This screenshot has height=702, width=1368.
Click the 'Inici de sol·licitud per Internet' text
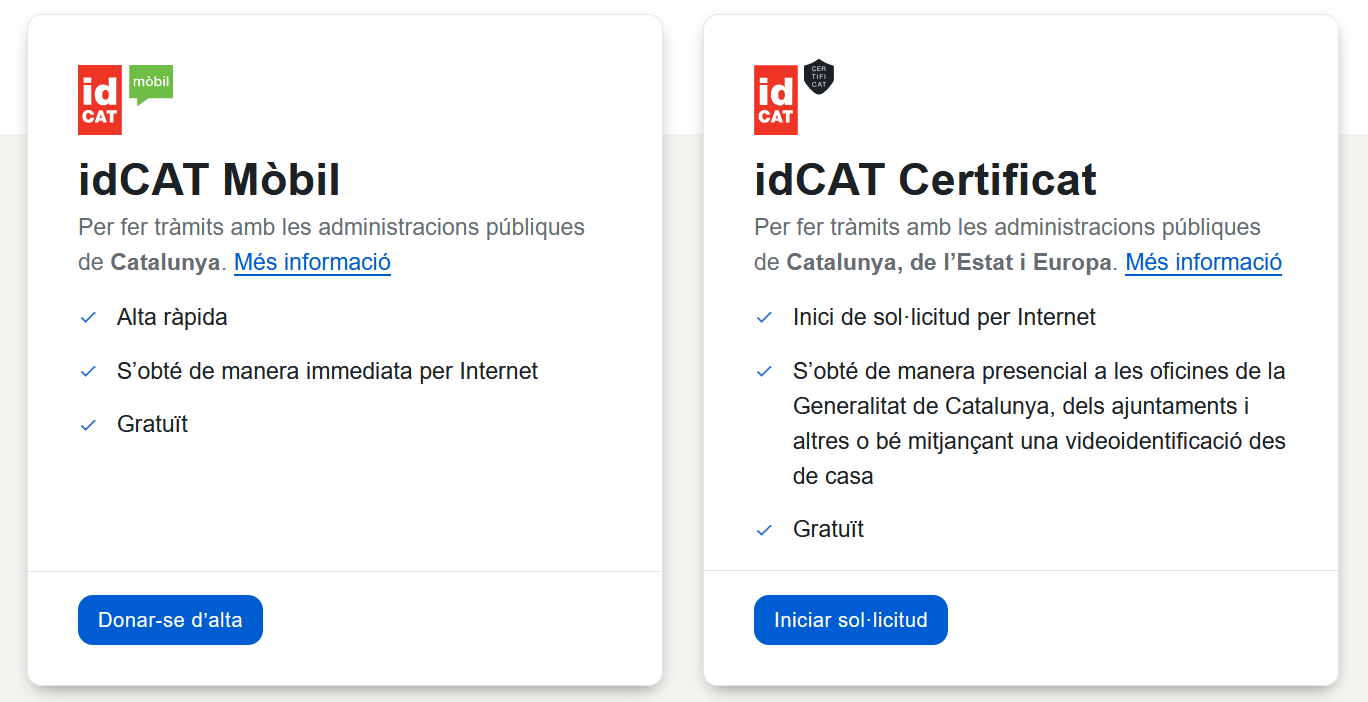[944, 317]
